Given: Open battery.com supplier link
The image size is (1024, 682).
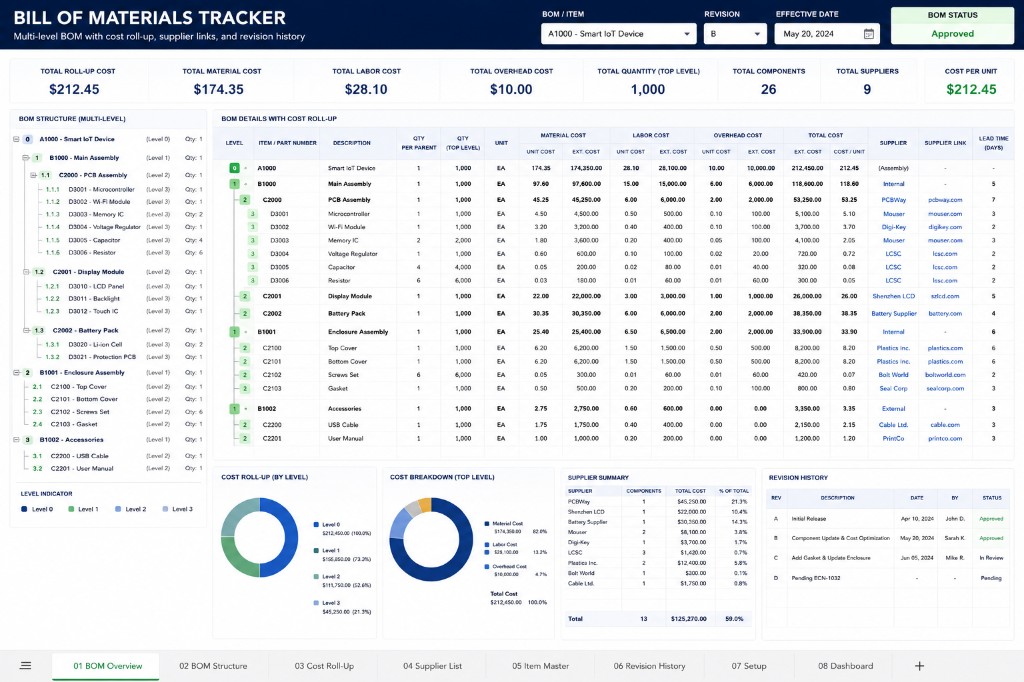Looking at the screenshot, I should [945, 314].
